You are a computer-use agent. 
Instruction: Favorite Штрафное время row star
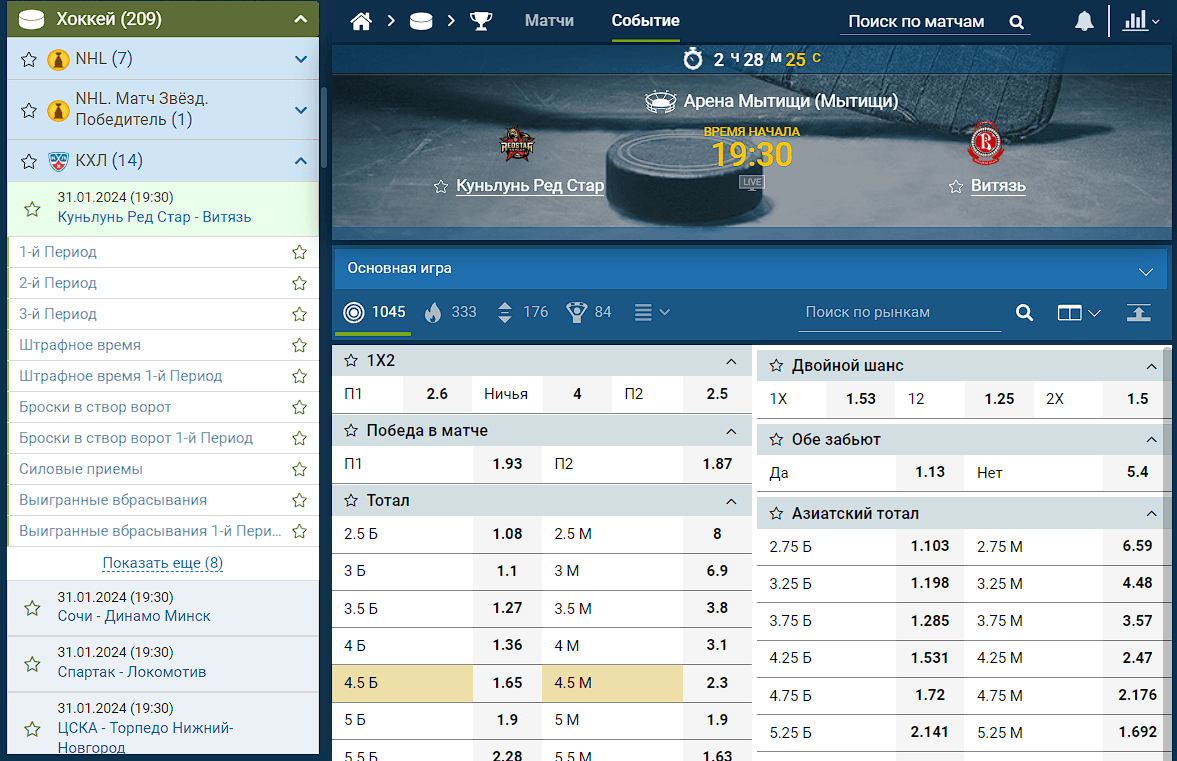[x=300, y=345]
